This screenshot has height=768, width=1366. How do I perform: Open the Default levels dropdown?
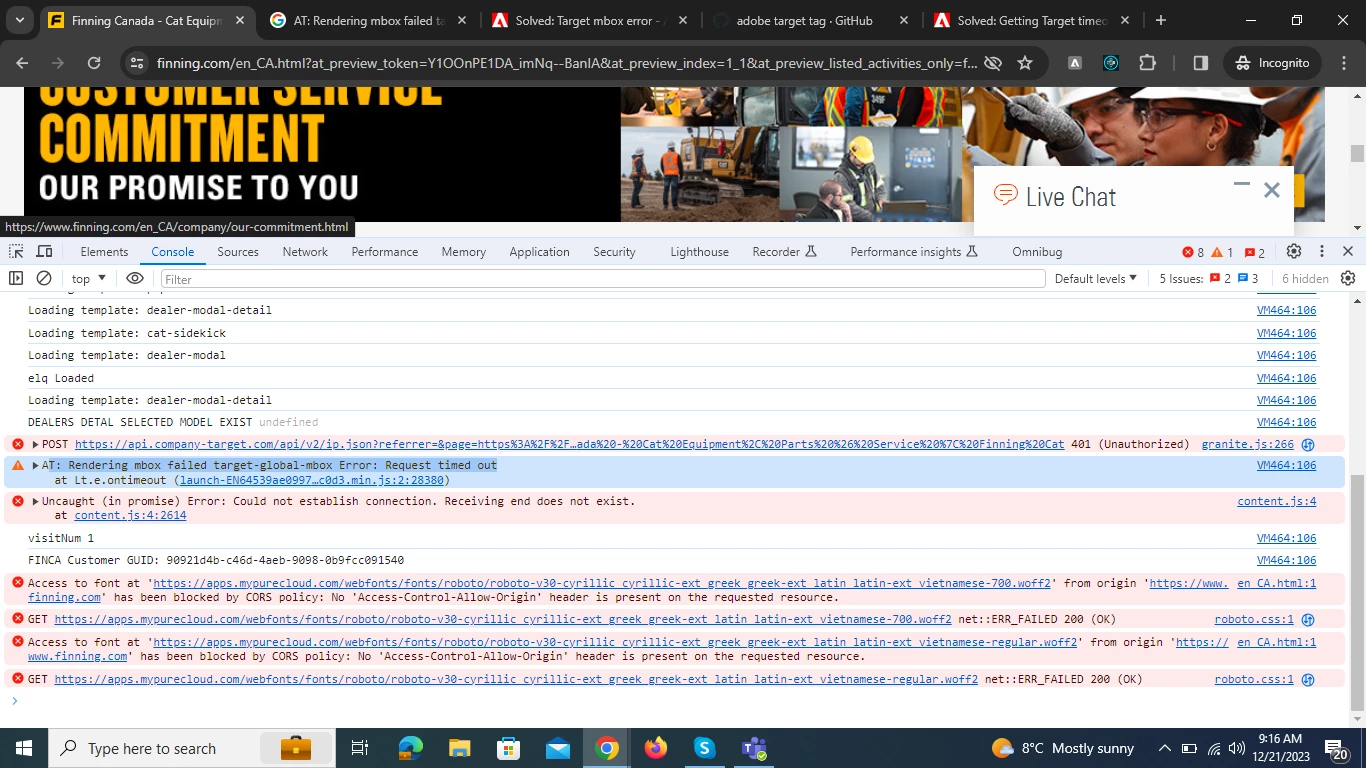coord(1096,279)
